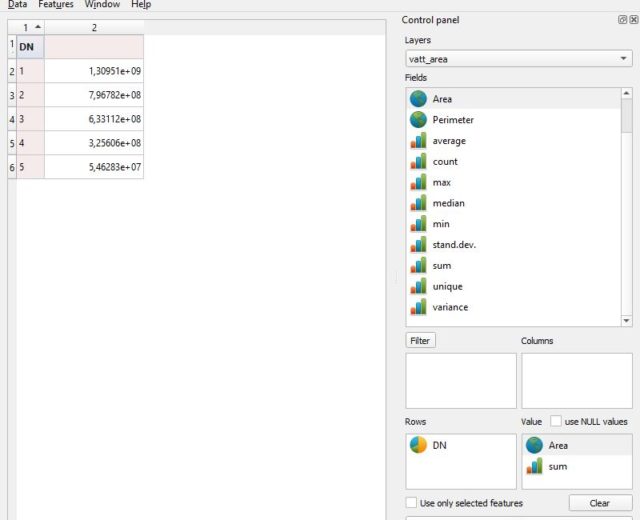Click the count function icon

tap(418, 162)
